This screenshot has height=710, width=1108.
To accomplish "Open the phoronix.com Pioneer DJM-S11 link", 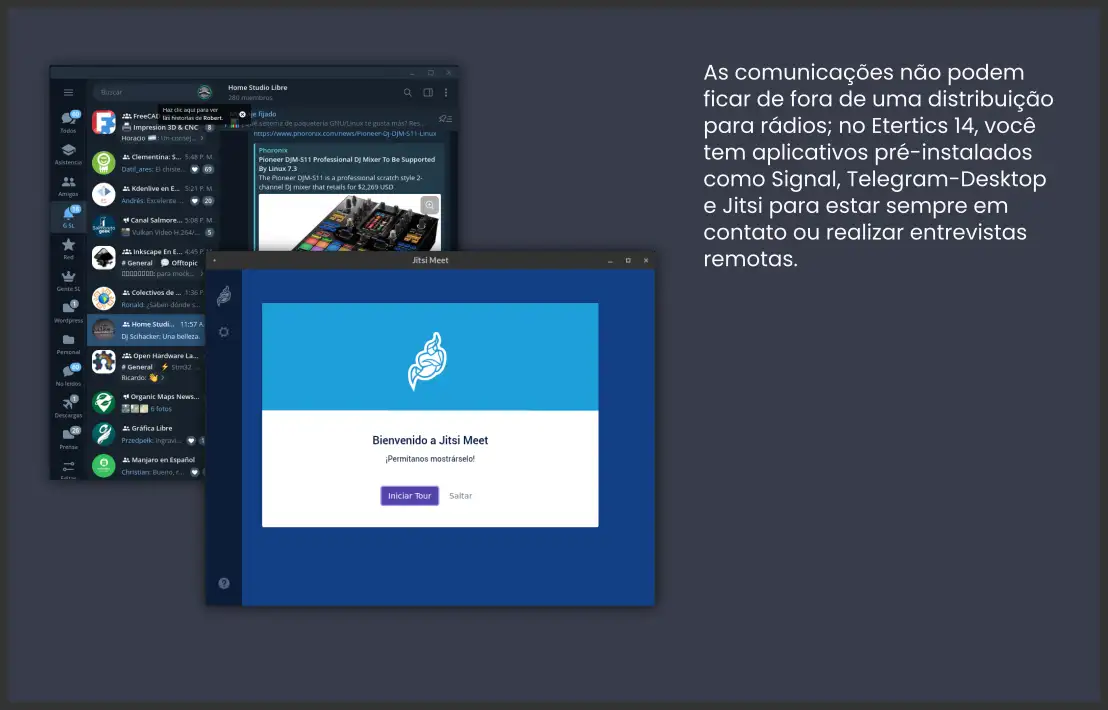I will coord(345,134).
